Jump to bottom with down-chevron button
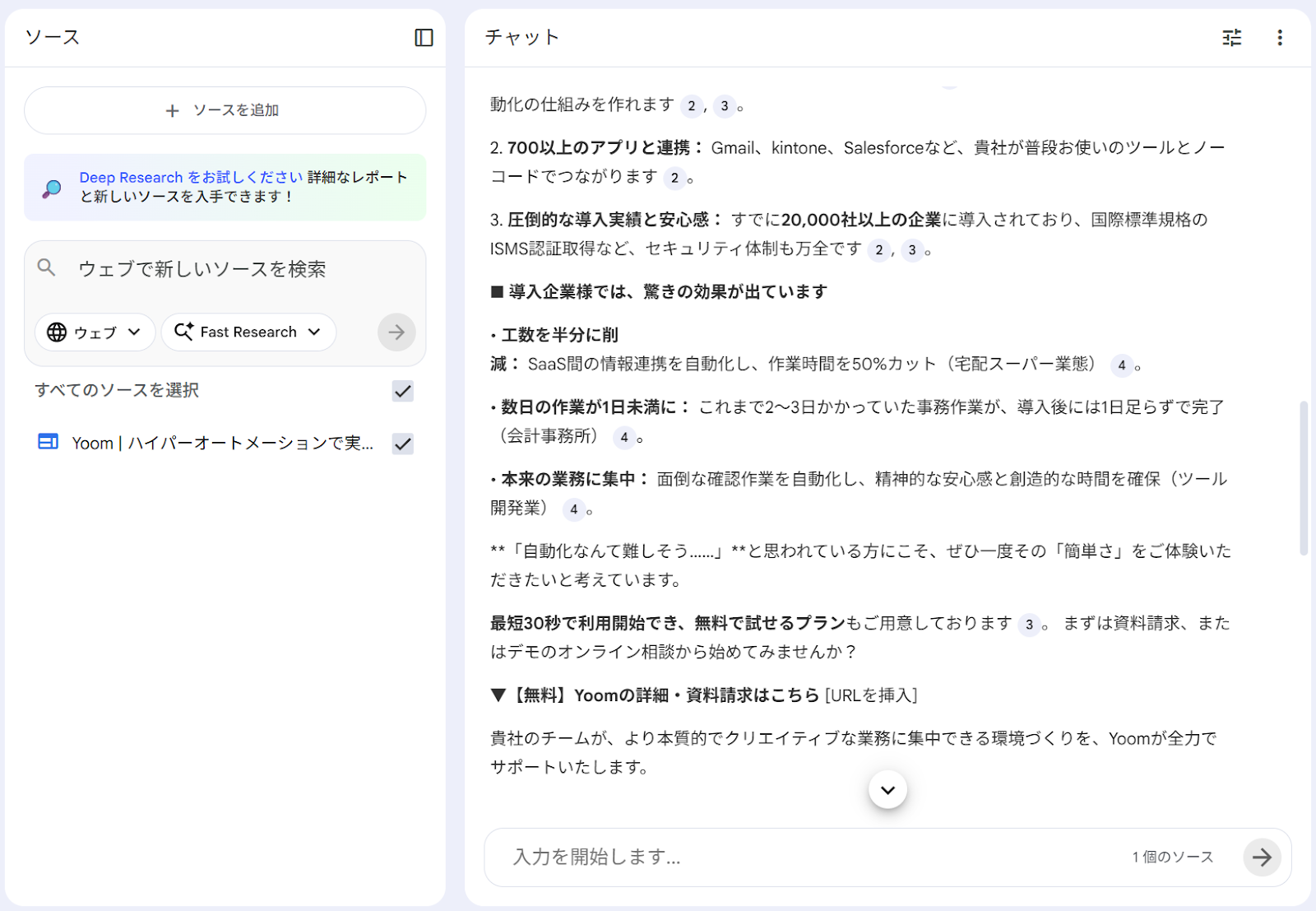The width and height of the screenshot is (1316, 911). (887, 790)
